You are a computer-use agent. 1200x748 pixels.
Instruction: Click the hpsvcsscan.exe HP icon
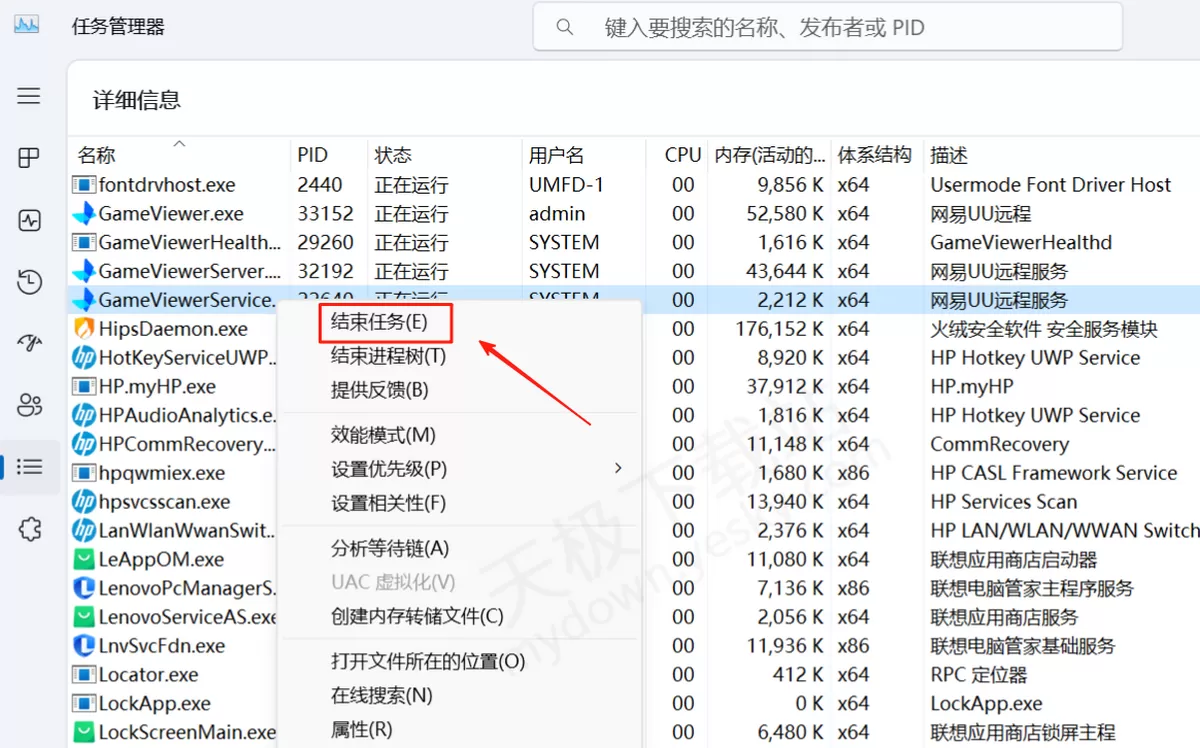(84, 502)
